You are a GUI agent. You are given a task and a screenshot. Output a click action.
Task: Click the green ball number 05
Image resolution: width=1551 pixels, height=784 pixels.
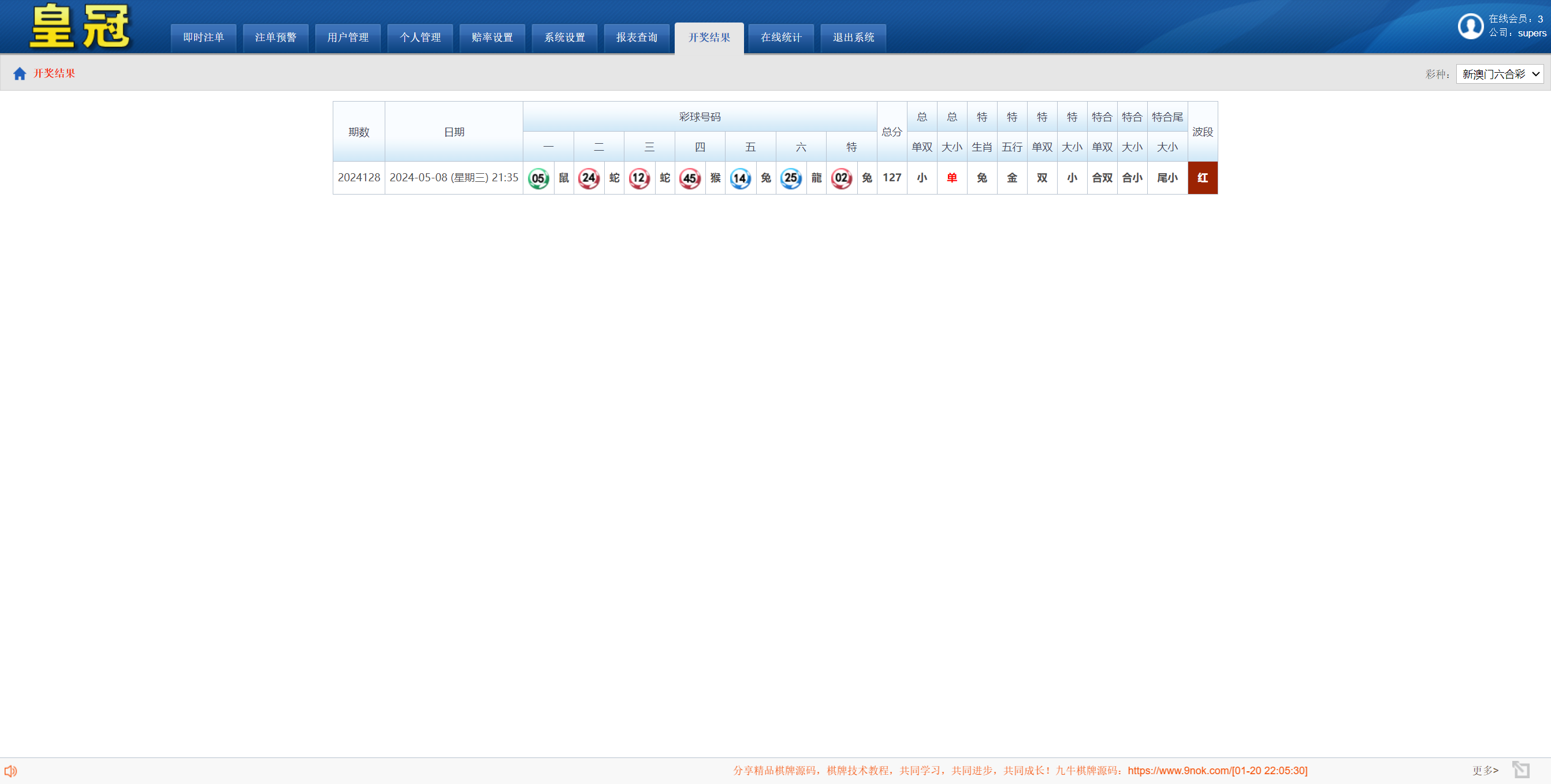click(x=538, y=178)
